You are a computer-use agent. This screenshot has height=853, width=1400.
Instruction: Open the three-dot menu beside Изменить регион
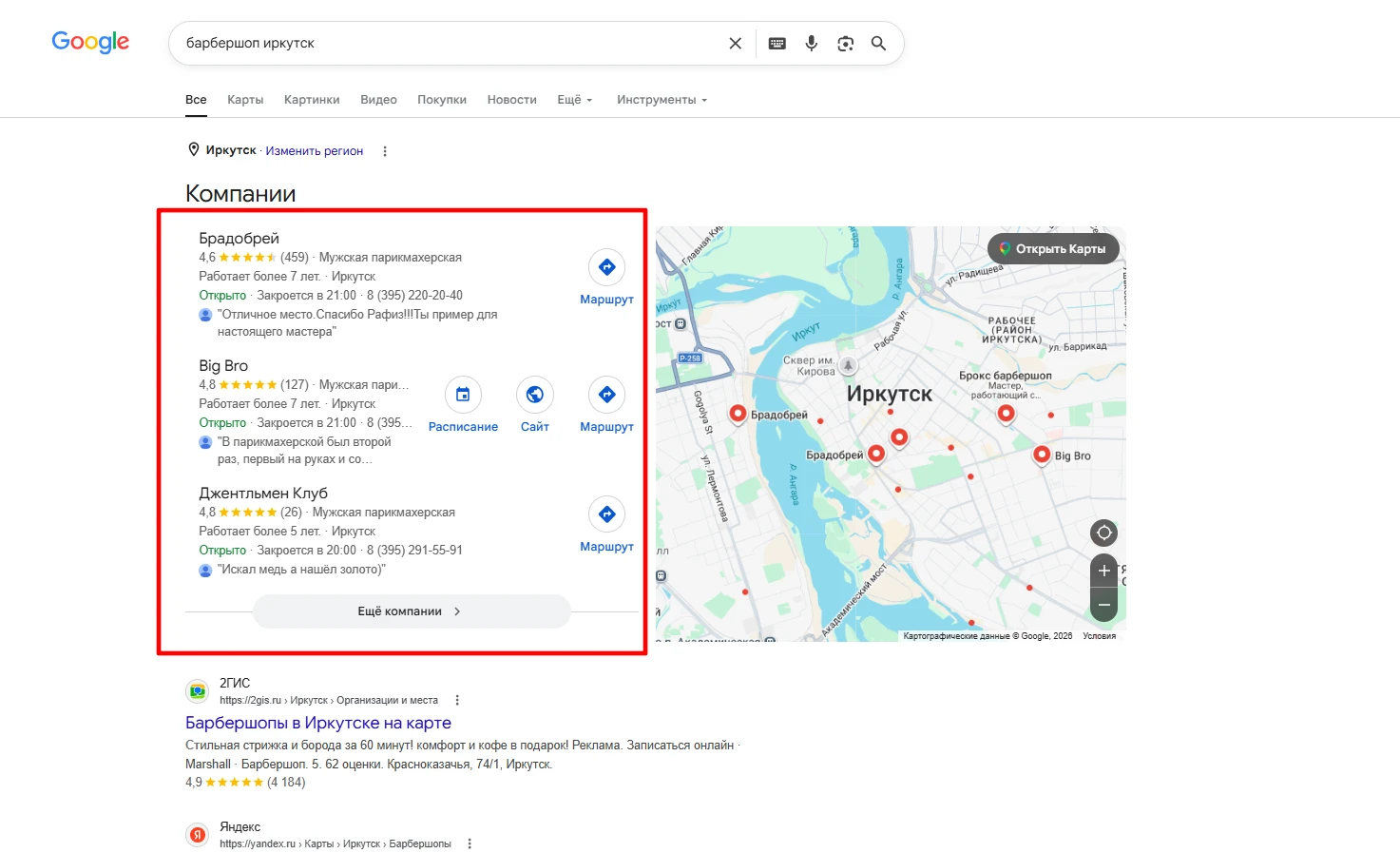[x=385, y=151]
